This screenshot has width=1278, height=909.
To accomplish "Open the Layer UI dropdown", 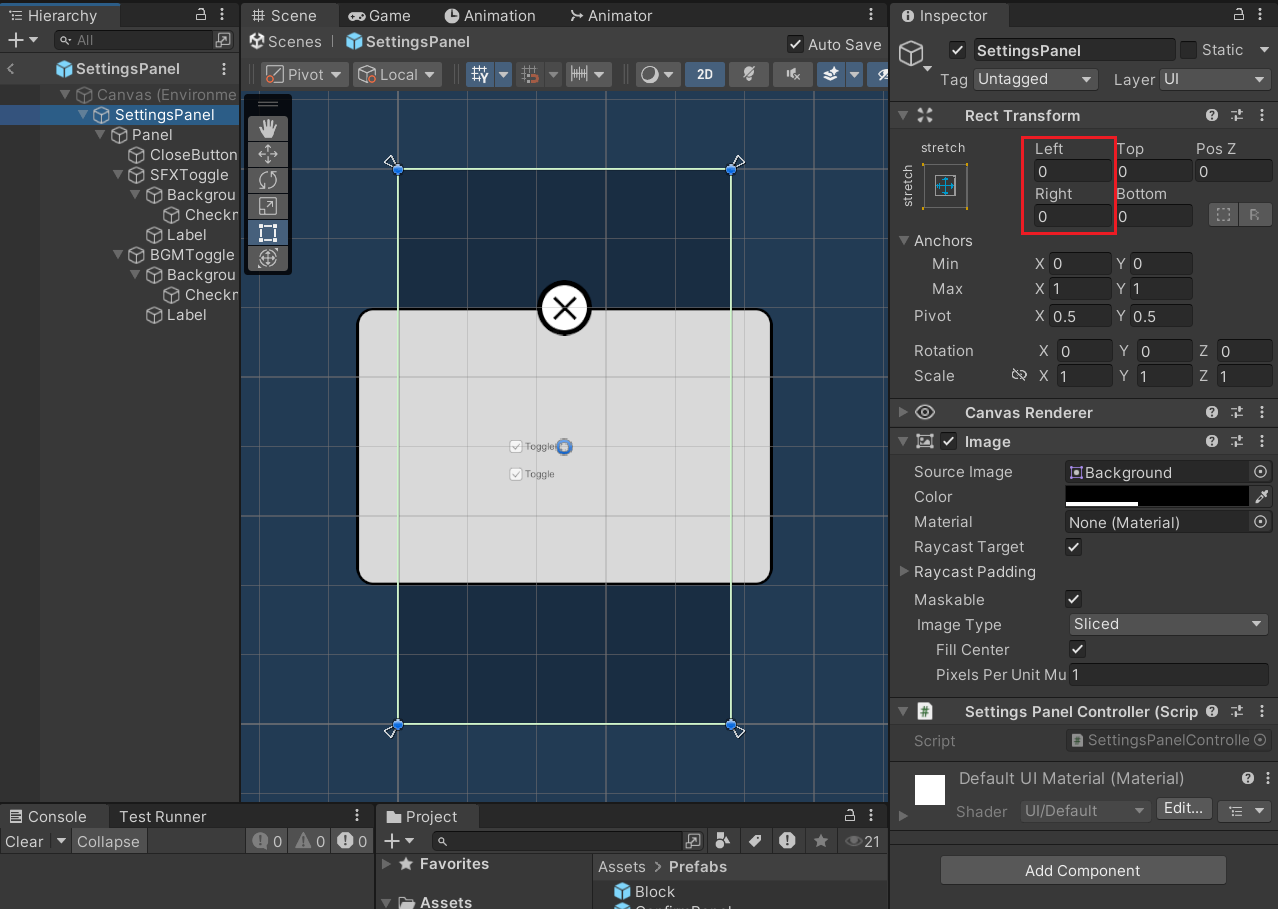I will point(1215,79).
